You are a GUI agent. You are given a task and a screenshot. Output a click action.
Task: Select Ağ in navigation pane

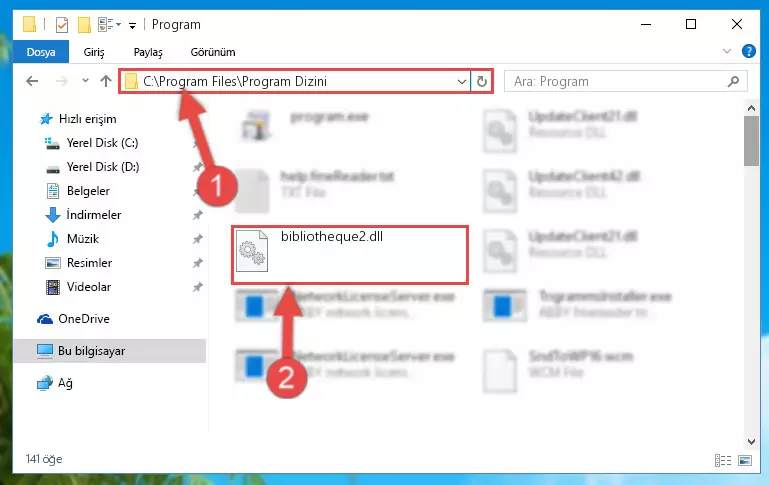click(55, 383)
